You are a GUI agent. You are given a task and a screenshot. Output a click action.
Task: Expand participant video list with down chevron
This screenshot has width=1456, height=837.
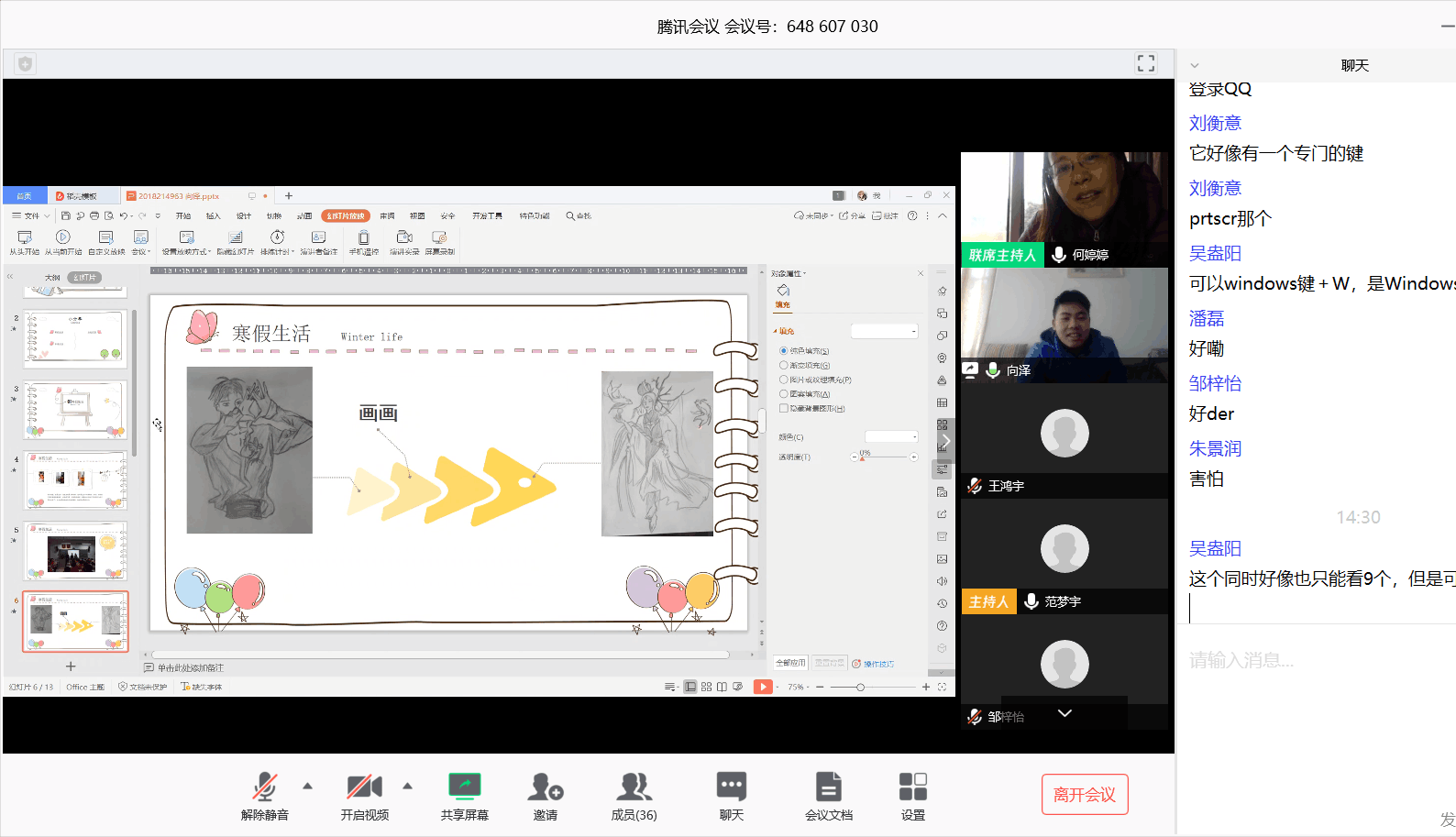(1064, 713)
